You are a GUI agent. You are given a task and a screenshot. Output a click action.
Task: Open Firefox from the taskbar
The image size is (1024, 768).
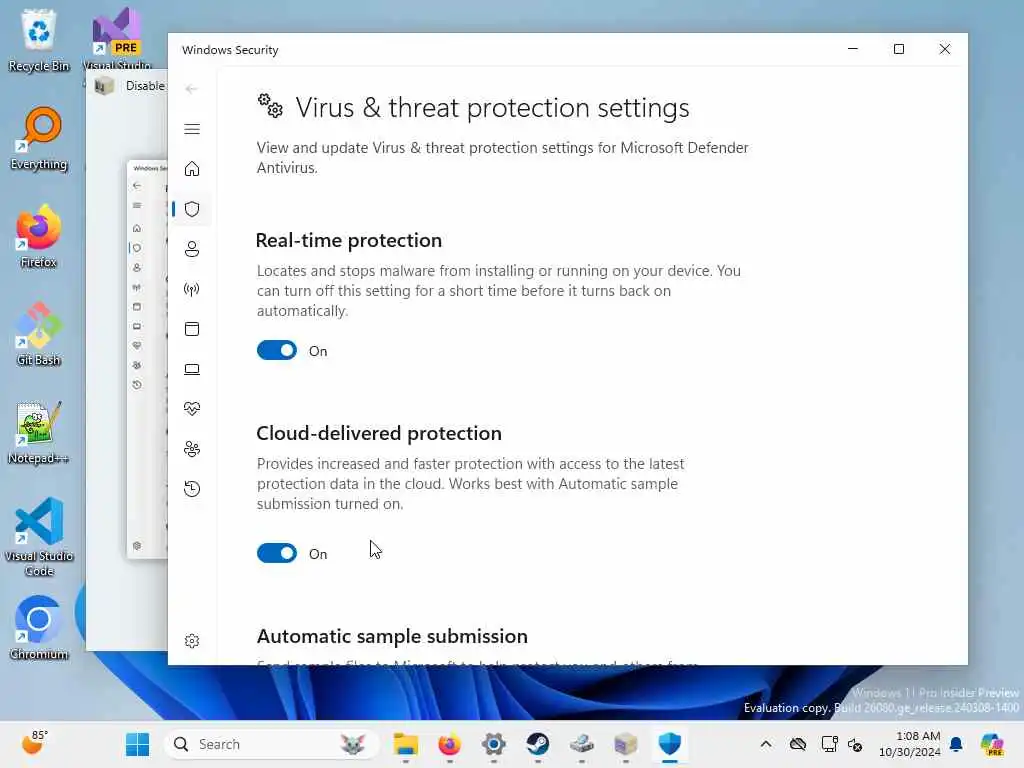click(449, 744)
